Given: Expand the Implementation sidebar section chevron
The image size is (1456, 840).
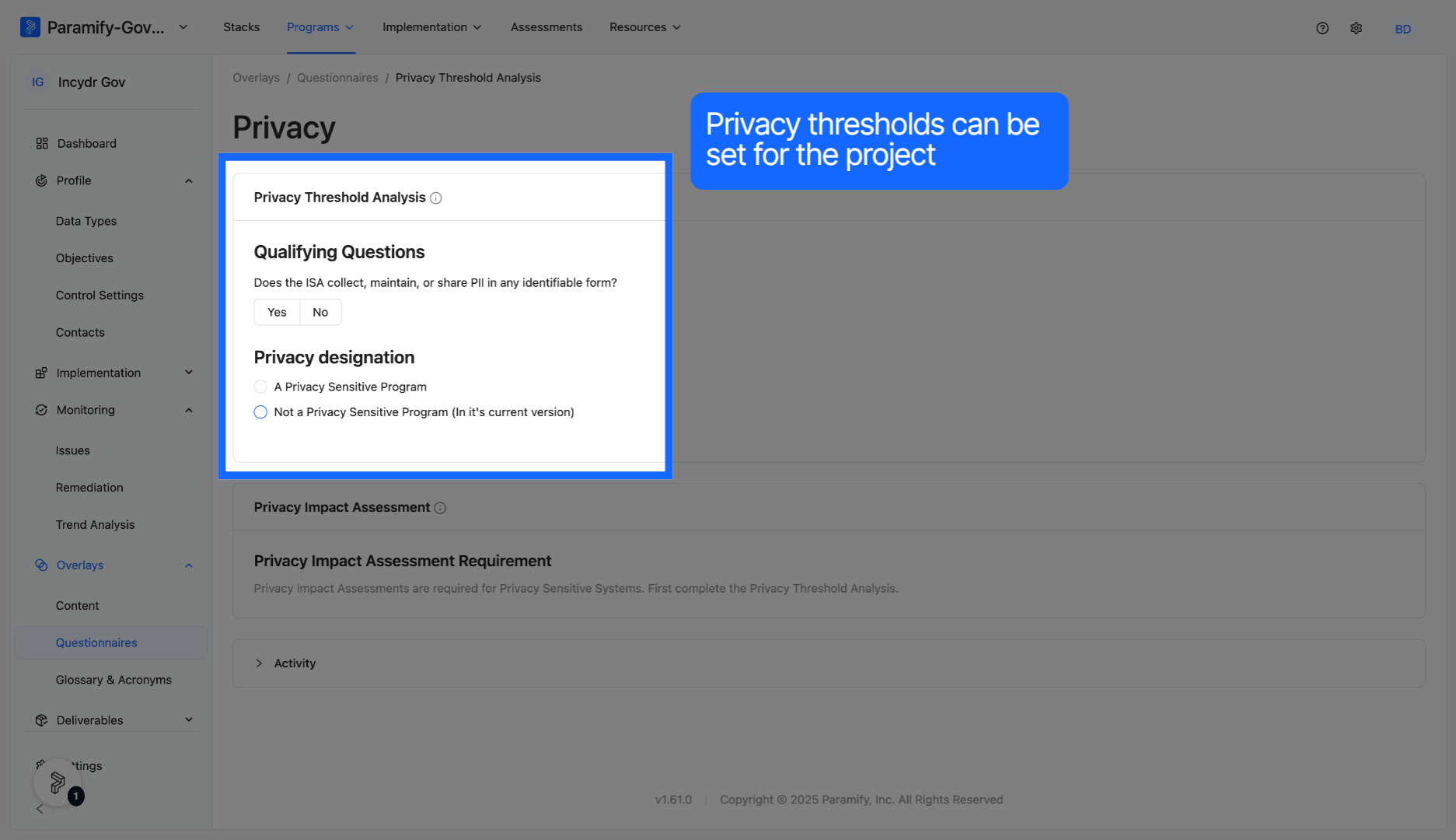Looking at the screenshot, I should pyautogui.click(x=189, y=373).
